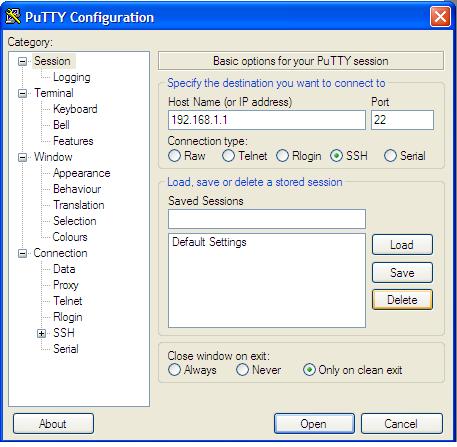
Task: Choose Telnet as connection type
Action: tap(228, 156)
